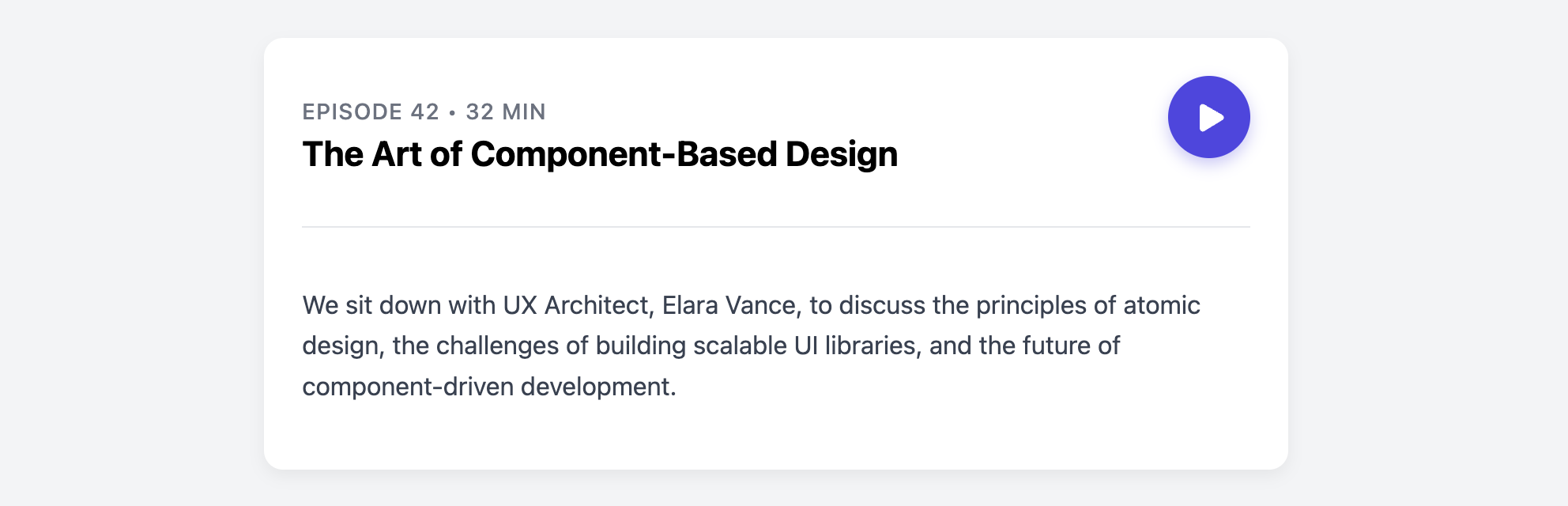Open the title "The Art of Component-Based Design"
The width and height of the screenshot is (1568, 506).
point(600,154)
